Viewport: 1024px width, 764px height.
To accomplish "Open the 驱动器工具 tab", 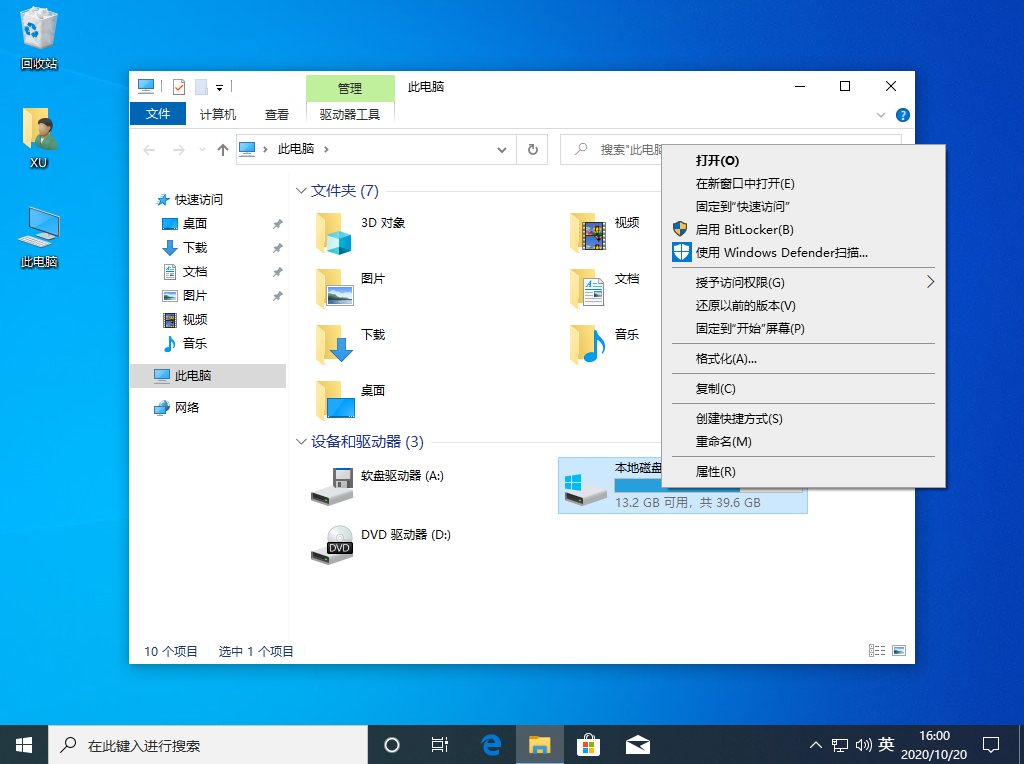I will click(350, 114).
